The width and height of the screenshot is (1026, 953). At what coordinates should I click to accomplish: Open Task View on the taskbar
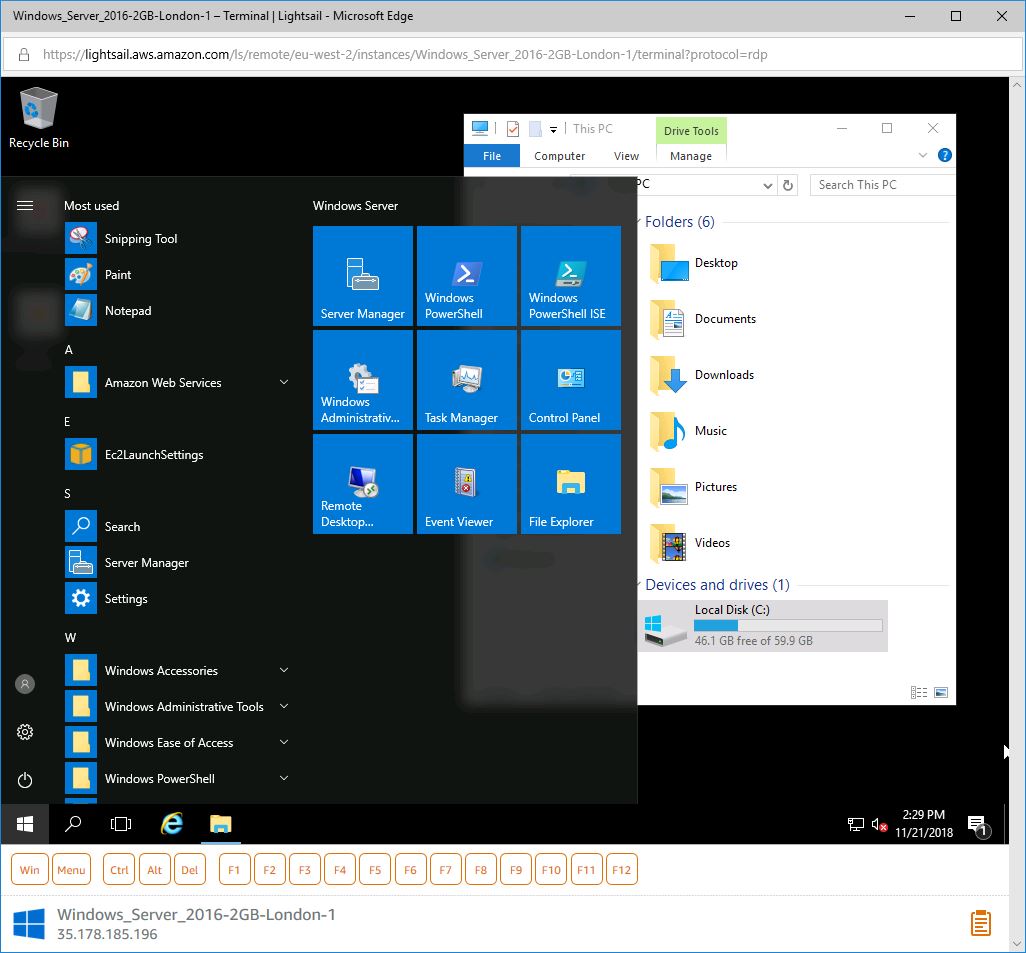click(x=121, y=824)
